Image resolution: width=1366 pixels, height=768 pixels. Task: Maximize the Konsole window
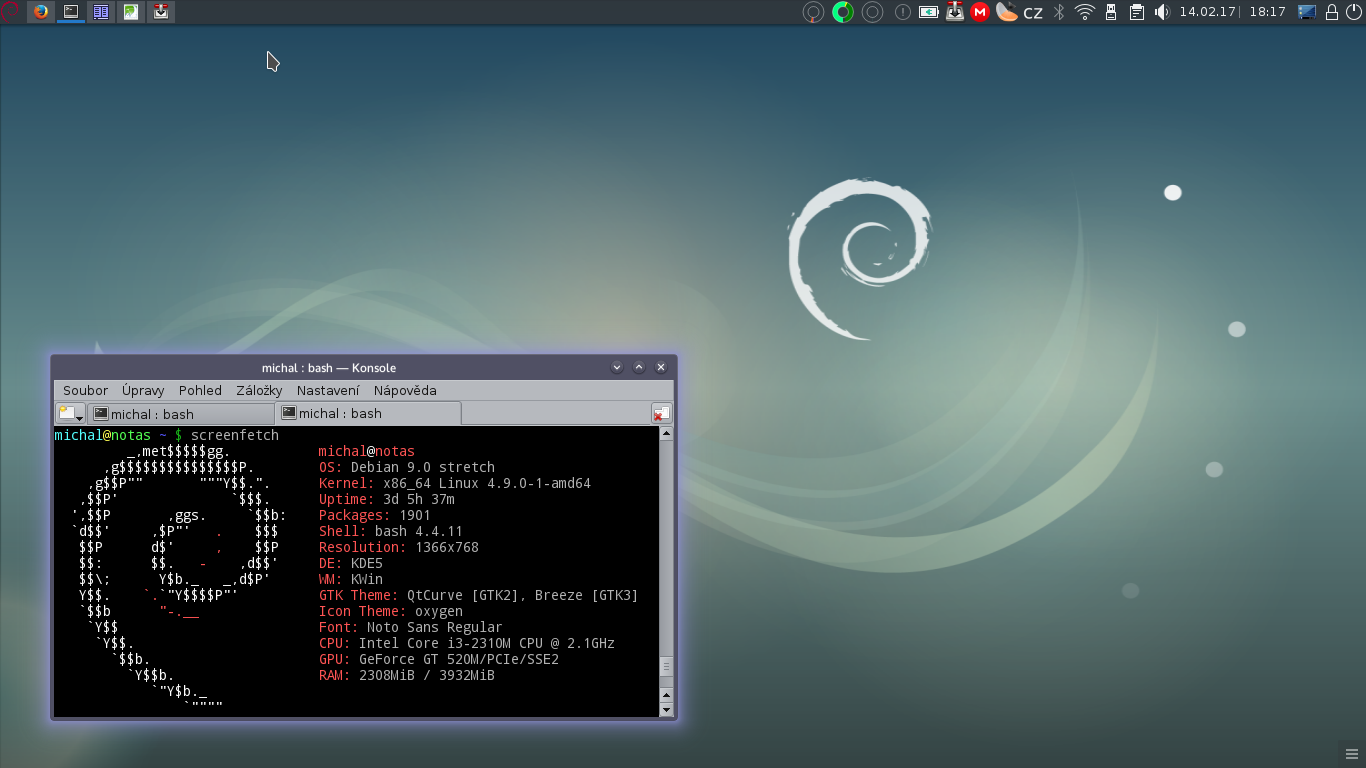639,367
